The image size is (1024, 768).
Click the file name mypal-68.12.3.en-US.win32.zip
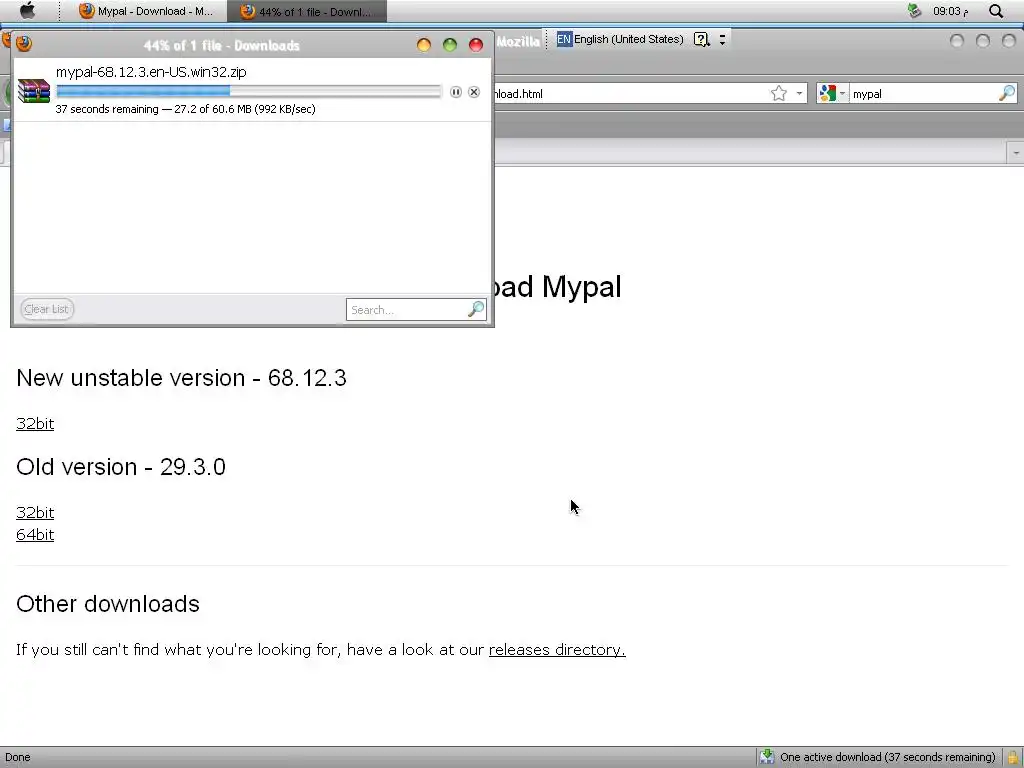pos(151,72)
